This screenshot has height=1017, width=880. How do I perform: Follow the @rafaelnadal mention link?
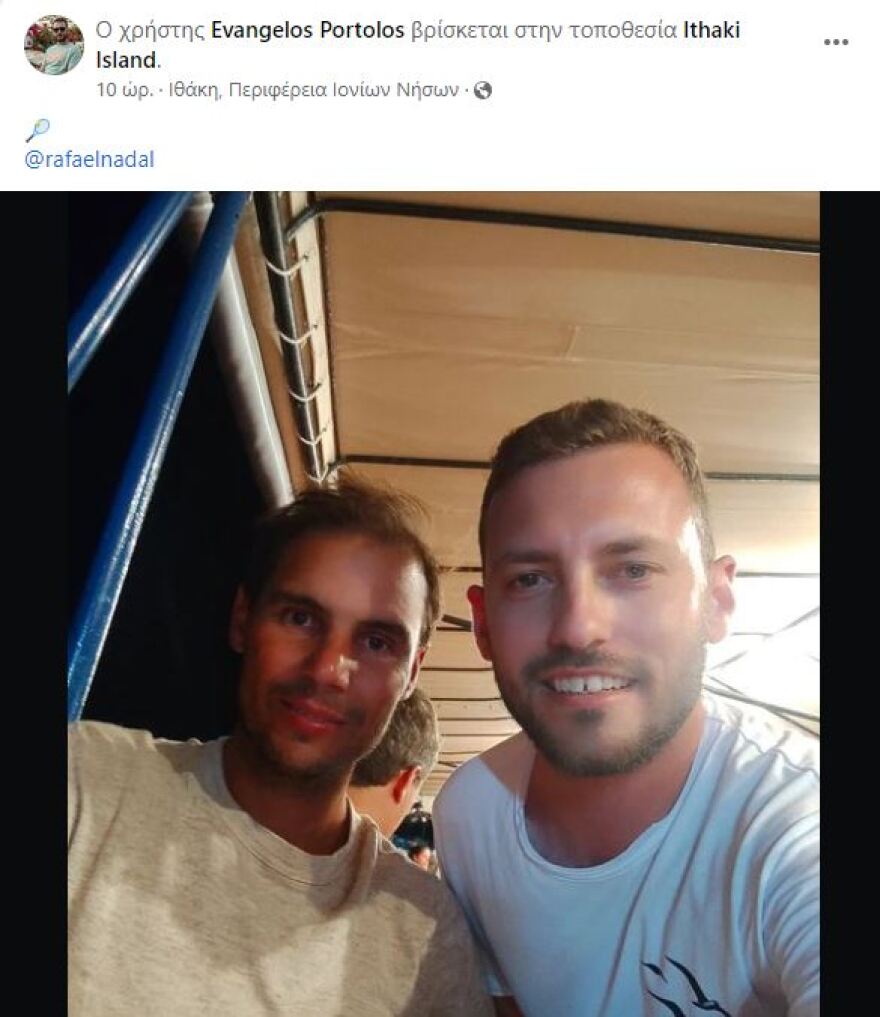click(89, 160)
